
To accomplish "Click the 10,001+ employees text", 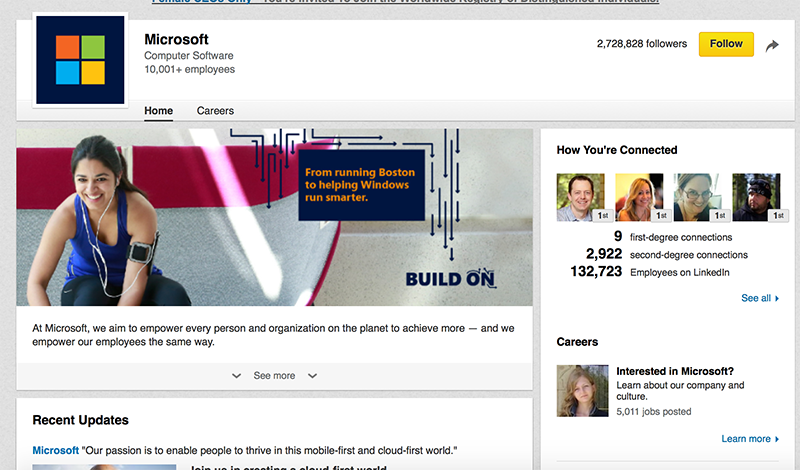I will pyautogui.click(x=189, y=69).
